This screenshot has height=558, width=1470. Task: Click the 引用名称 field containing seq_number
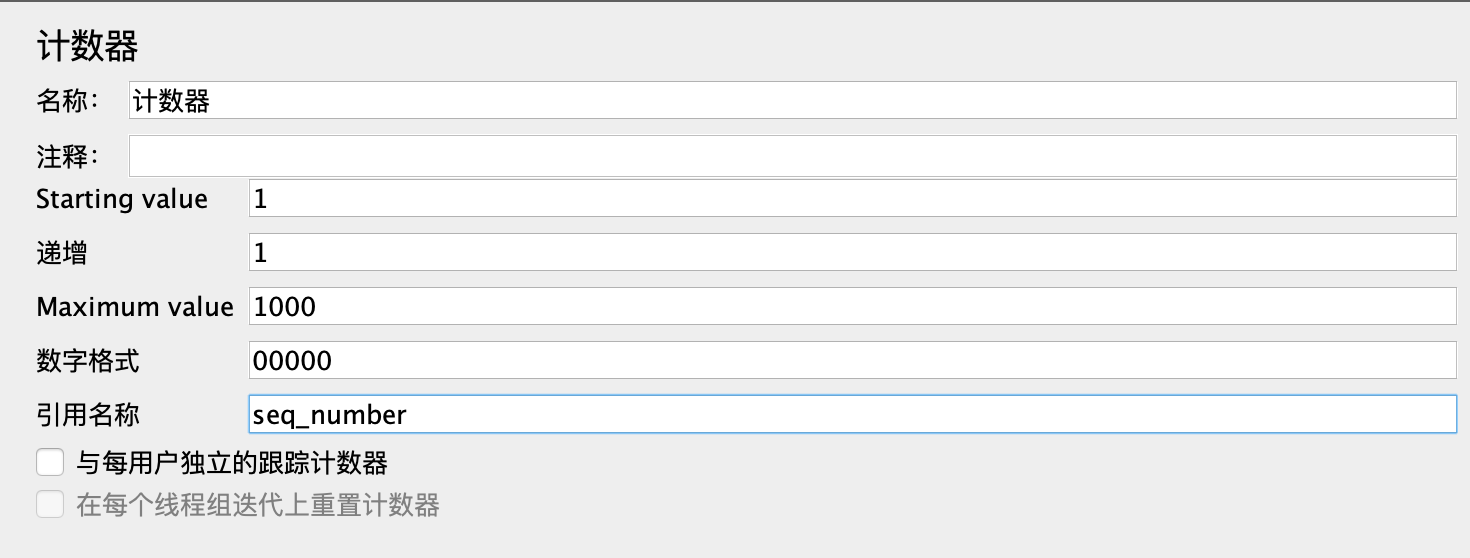pos(852,414)
